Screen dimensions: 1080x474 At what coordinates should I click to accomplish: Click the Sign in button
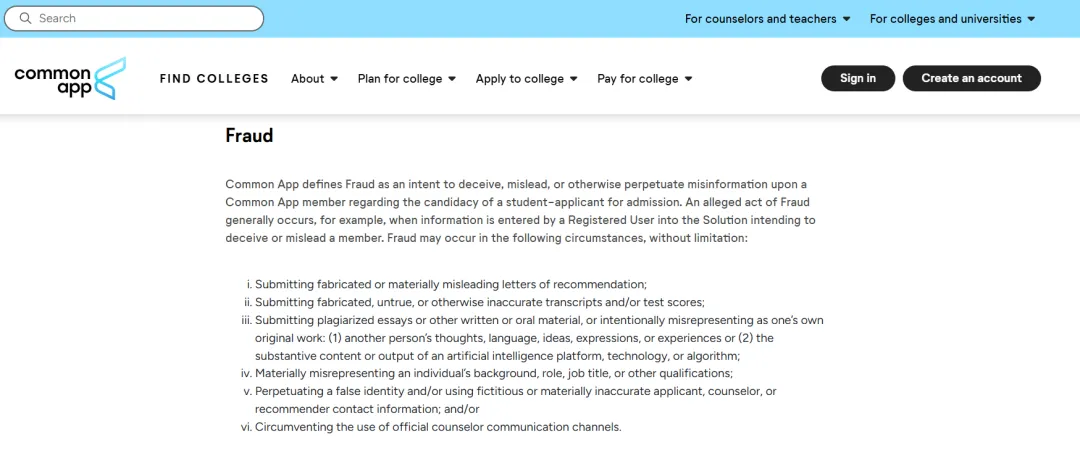click(858, 79)
